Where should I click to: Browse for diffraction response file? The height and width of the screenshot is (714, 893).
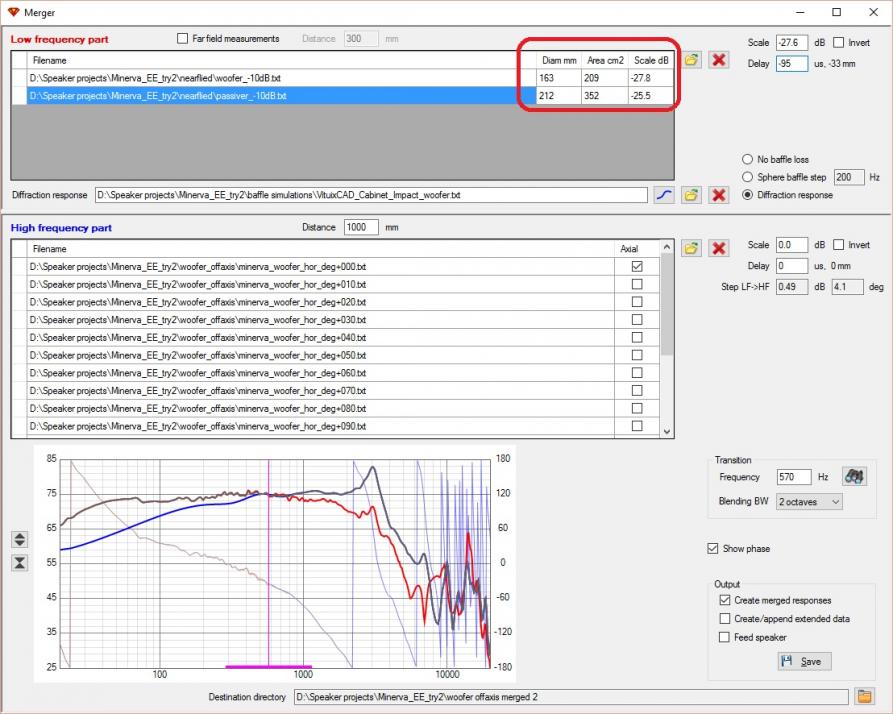coord(691,195)
